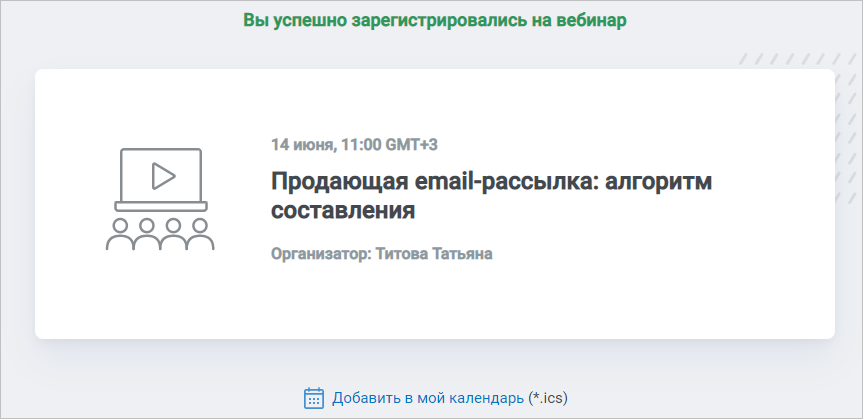Click the word "алгоритм" in the title
This screenshot has width=863, height=419.
tap(658, 181)
